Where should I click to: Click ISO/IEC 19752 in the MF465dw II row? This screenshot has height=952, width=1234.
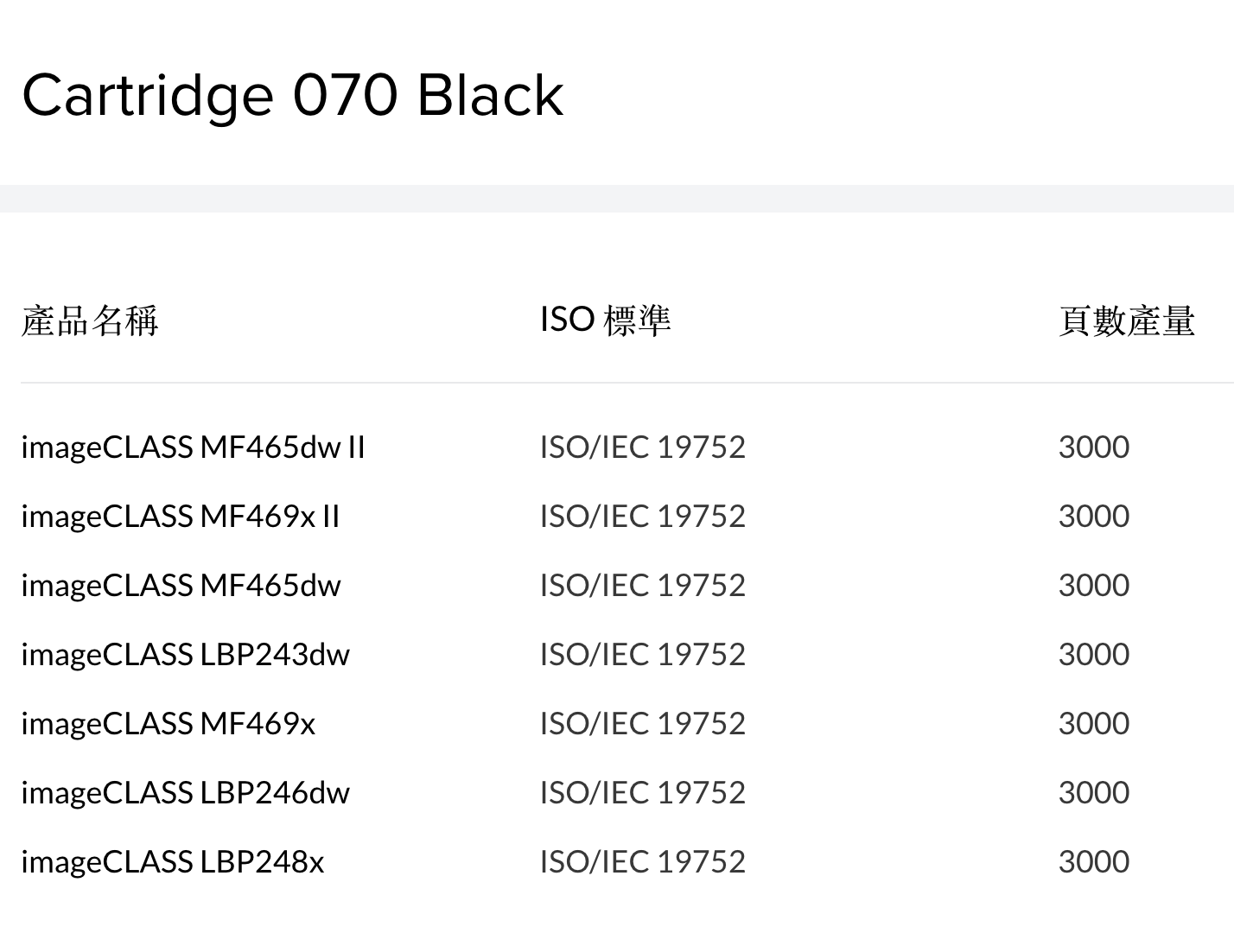(x=642, y=447)
